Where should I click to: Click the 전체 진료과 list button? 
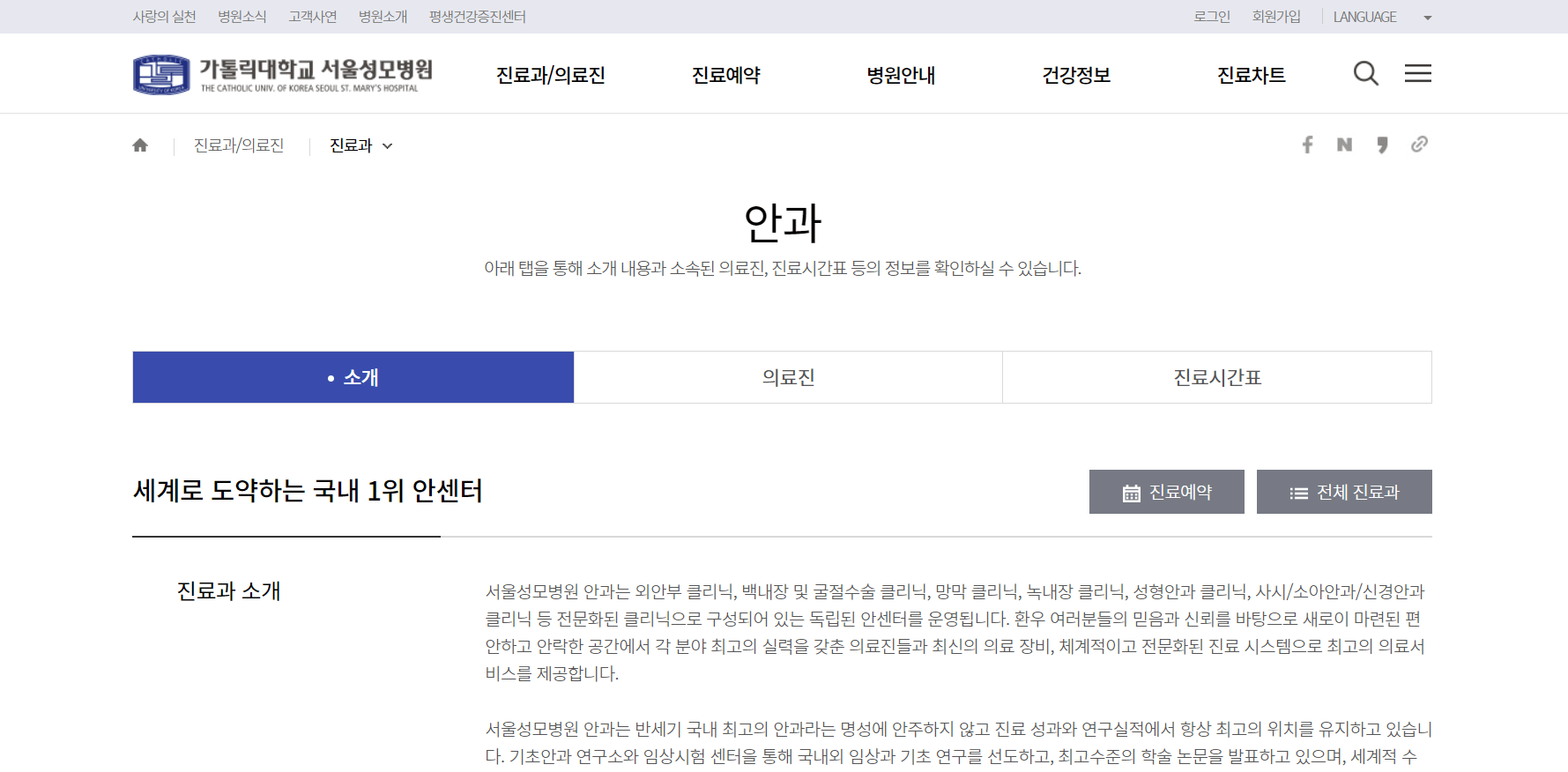[x=1344, y=492]
